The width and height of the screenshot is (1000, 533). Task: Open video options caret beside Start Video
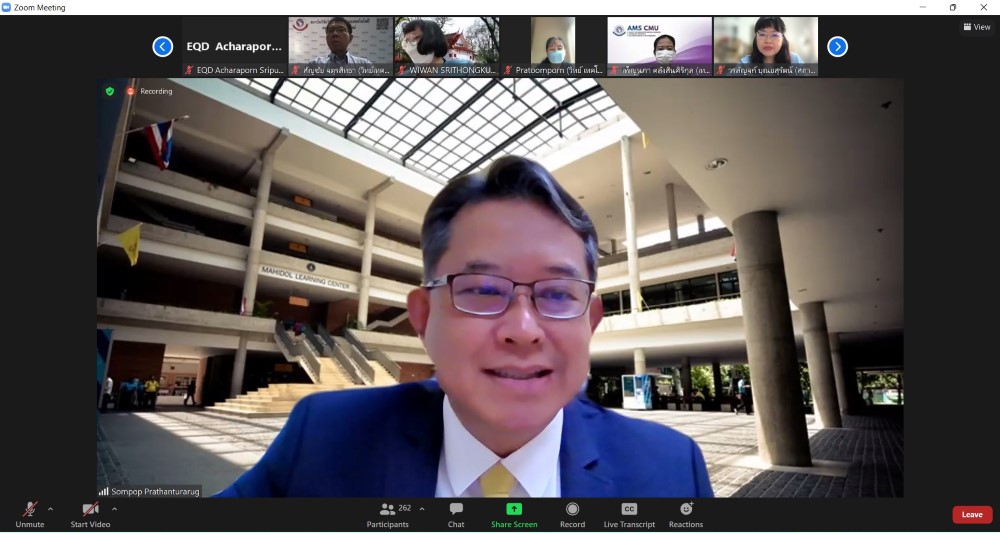(x=114, y=508)
